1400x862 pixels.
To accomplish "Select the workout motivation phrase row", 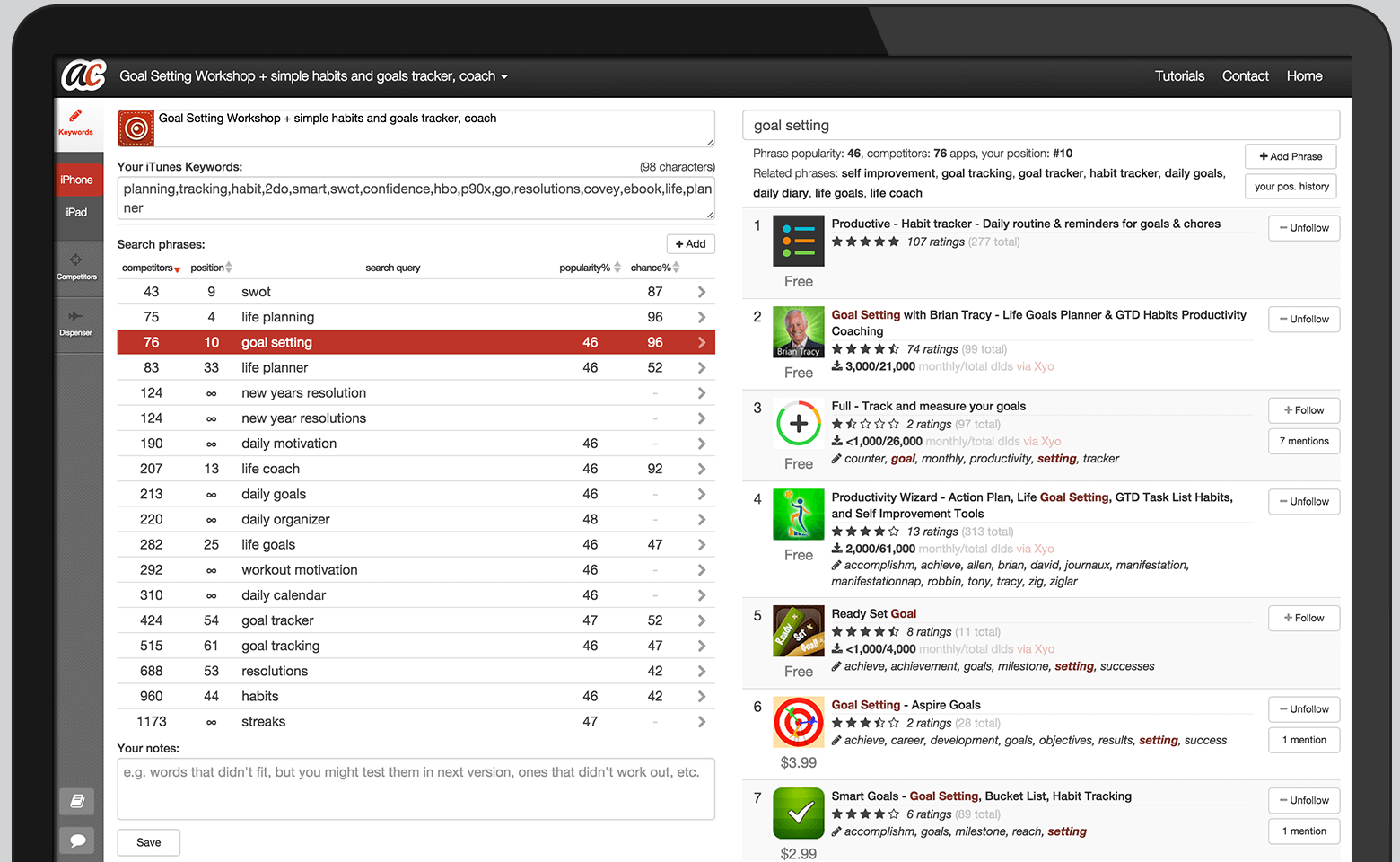I will click(416, 570).
